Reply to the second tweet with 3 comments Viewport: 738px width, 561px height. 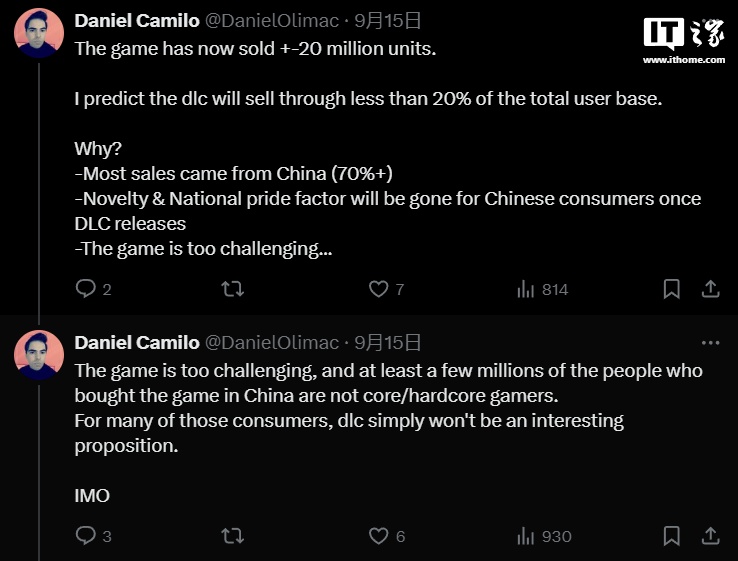(x=93, y=536)
